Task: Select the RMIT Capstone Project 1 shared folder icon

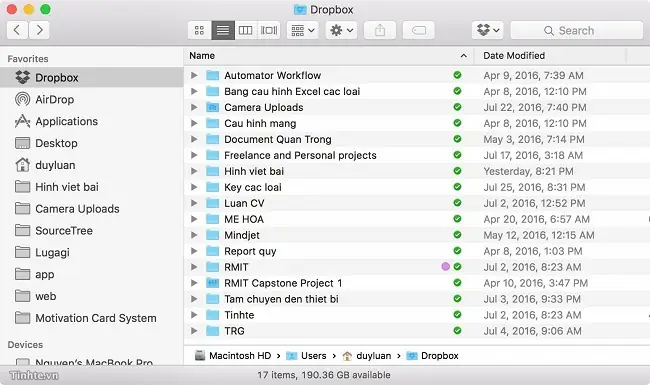Action: [x=213, y=283]
